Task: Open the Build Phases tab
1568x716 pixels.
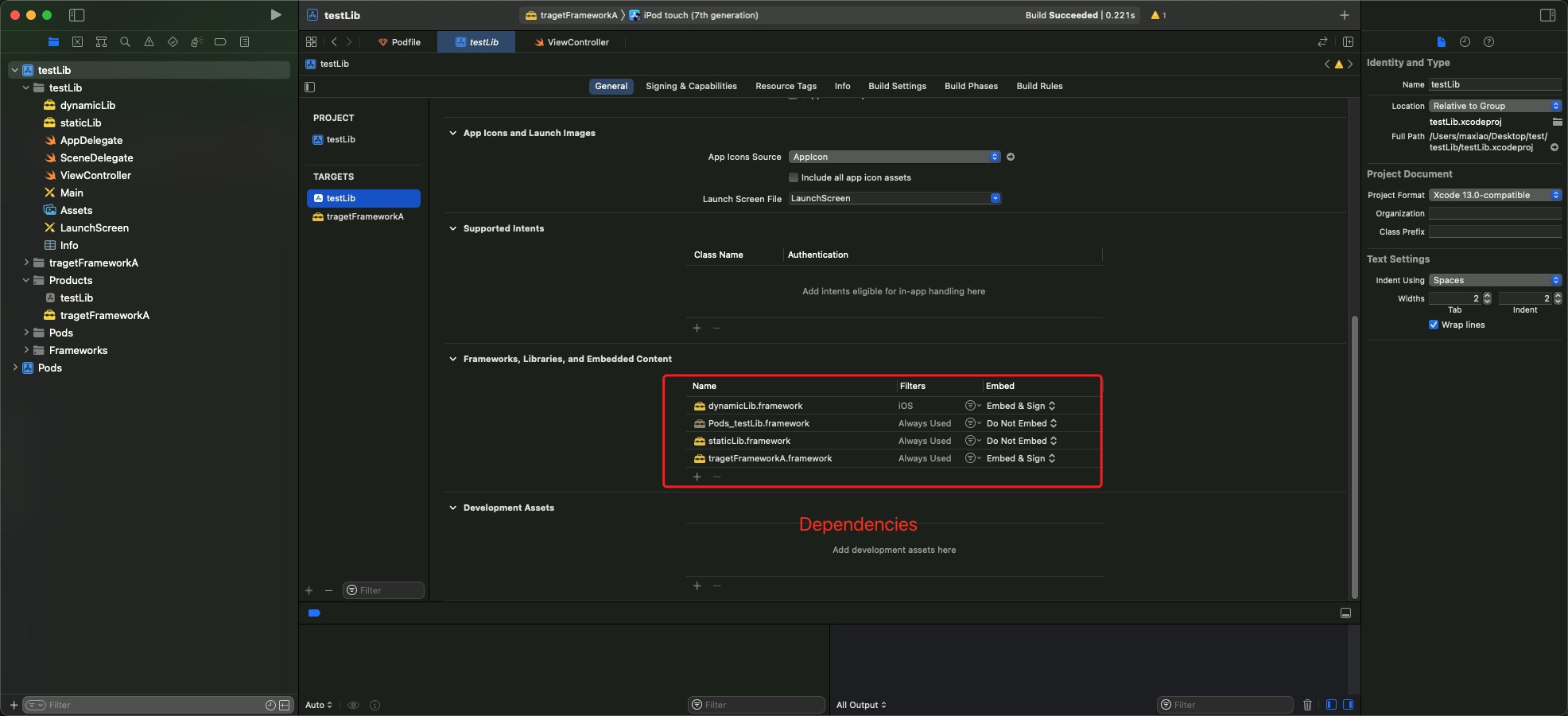Action: click(x=971, y=86)
